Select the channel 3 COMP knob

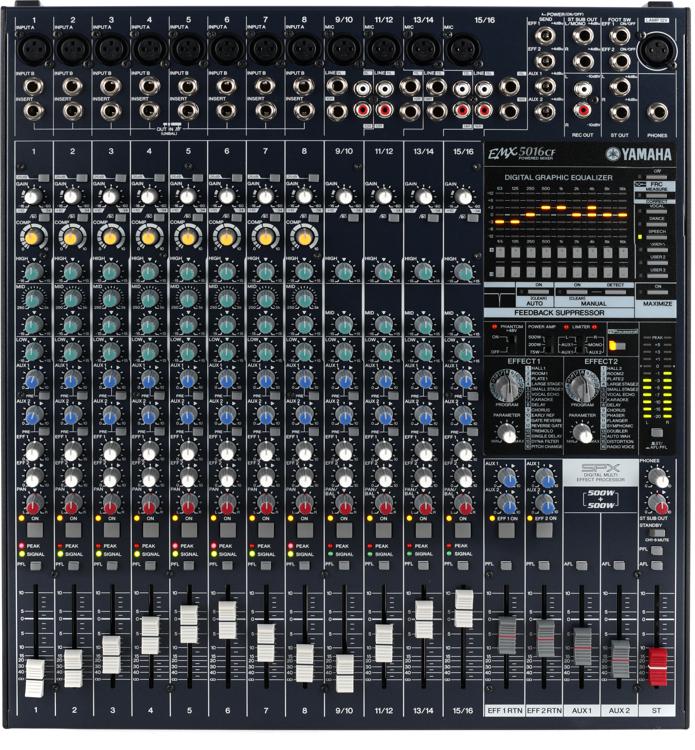tap(110, 237)
